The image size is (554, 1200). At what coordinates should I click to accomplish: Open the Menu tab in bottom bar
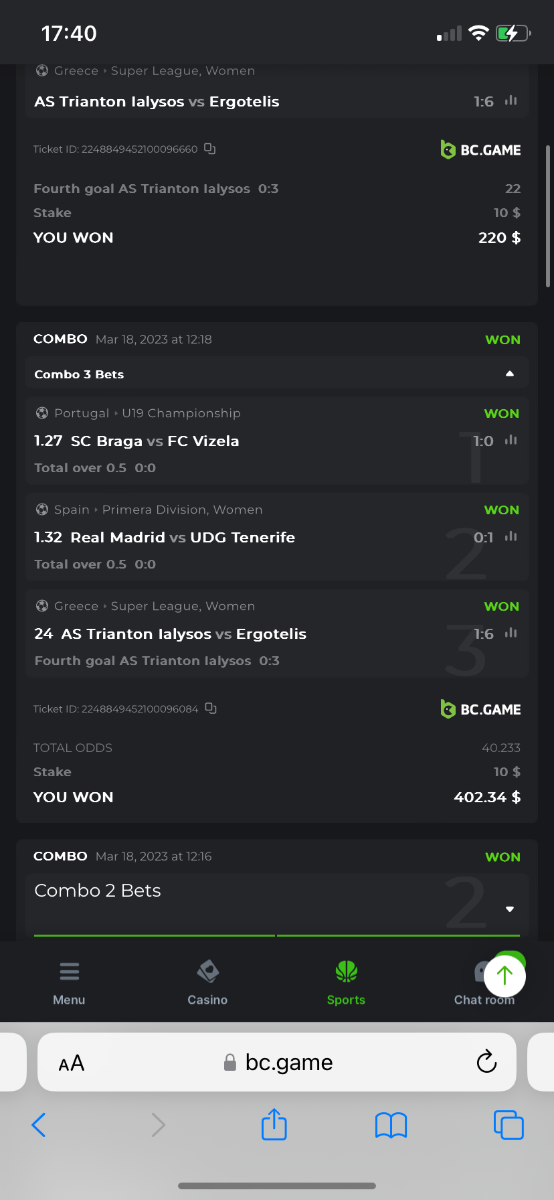pyautogui.click(x=69, y=983)
